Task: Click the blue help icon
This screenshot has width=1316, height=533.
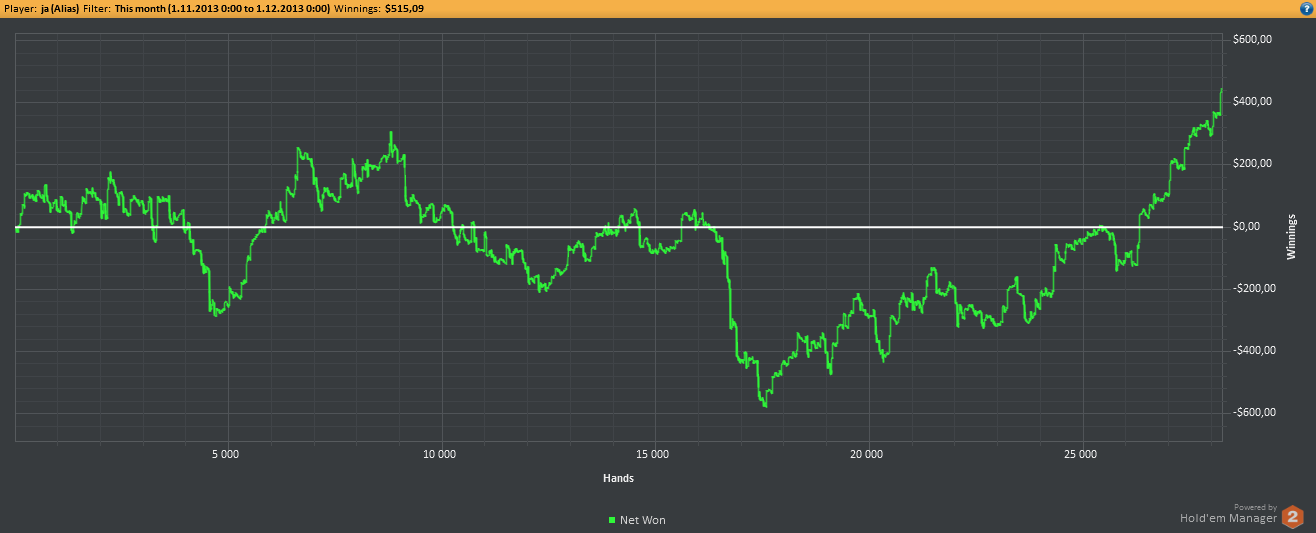Action: [1305, 8]
